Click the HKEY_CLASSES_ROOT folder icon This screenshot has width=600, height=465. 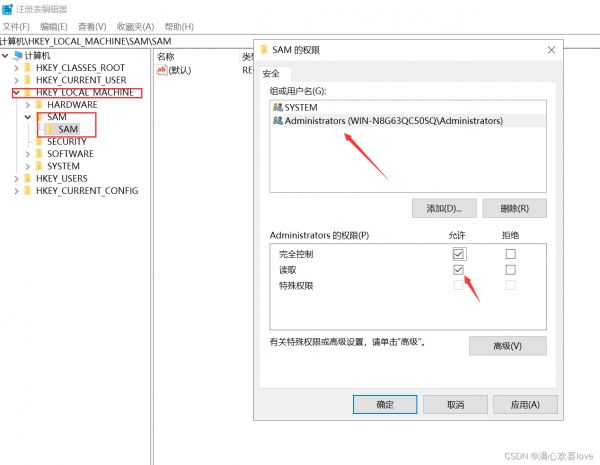click(28, 68)
